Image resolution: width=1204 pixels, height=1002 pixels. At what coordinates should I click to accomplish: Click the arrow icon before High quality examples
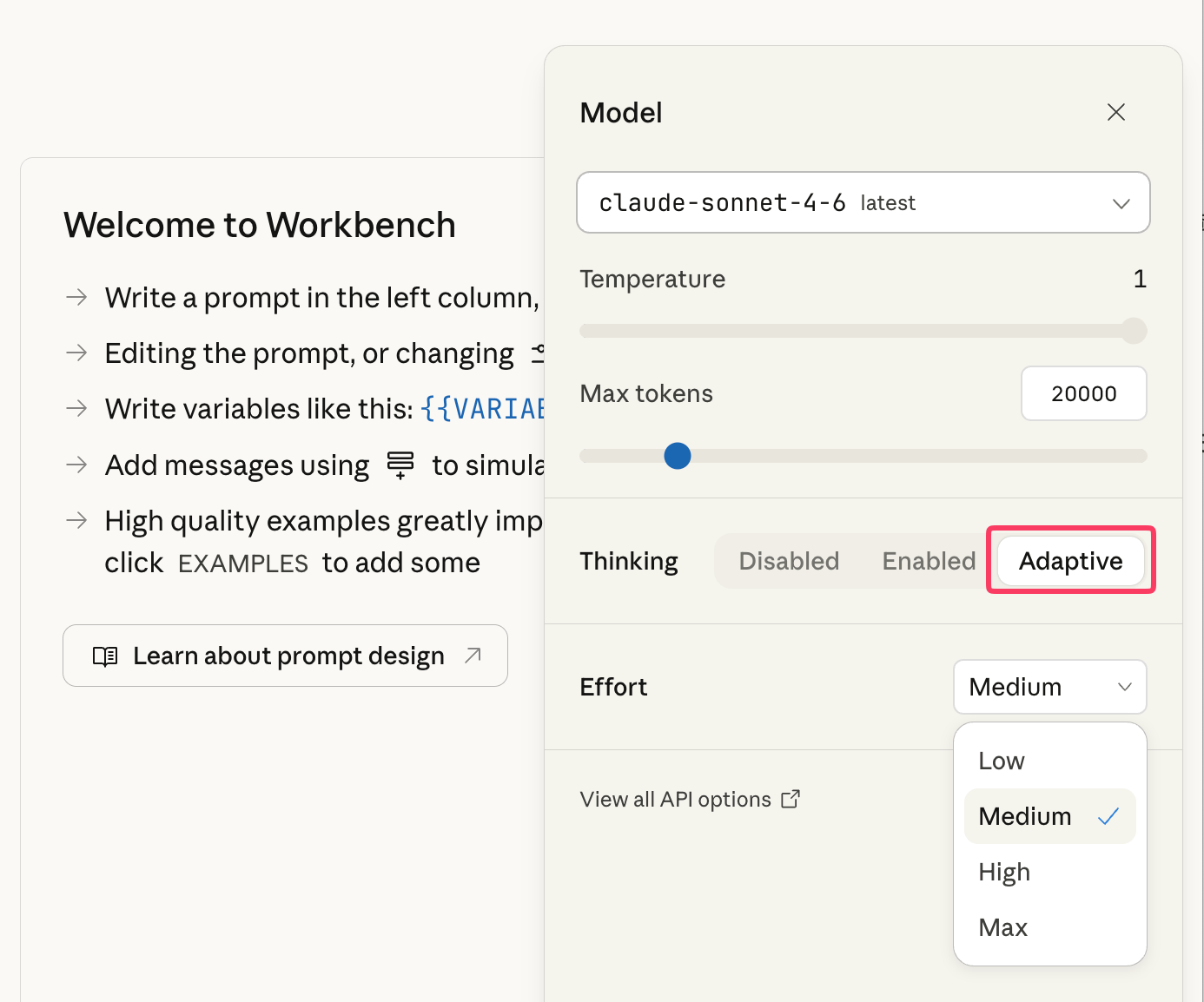coord(76,520)
